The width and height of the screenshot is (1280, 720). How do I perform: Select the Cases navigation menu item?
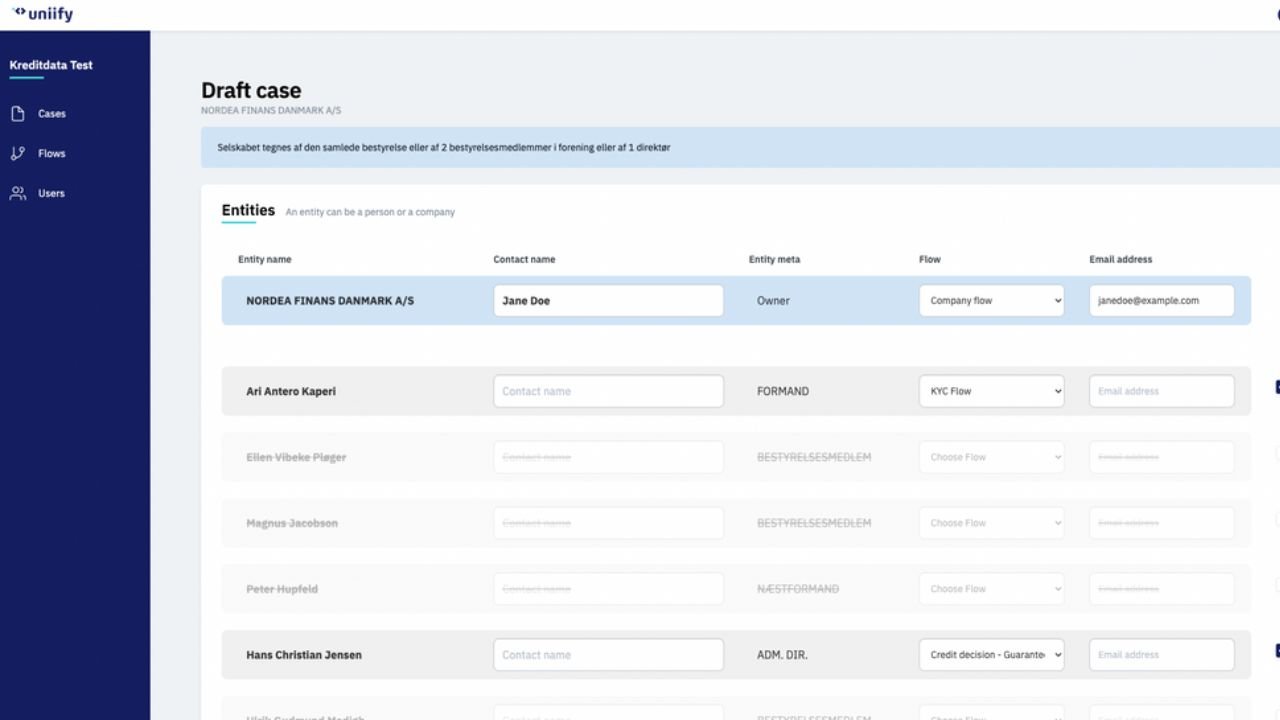pos(52,113)
